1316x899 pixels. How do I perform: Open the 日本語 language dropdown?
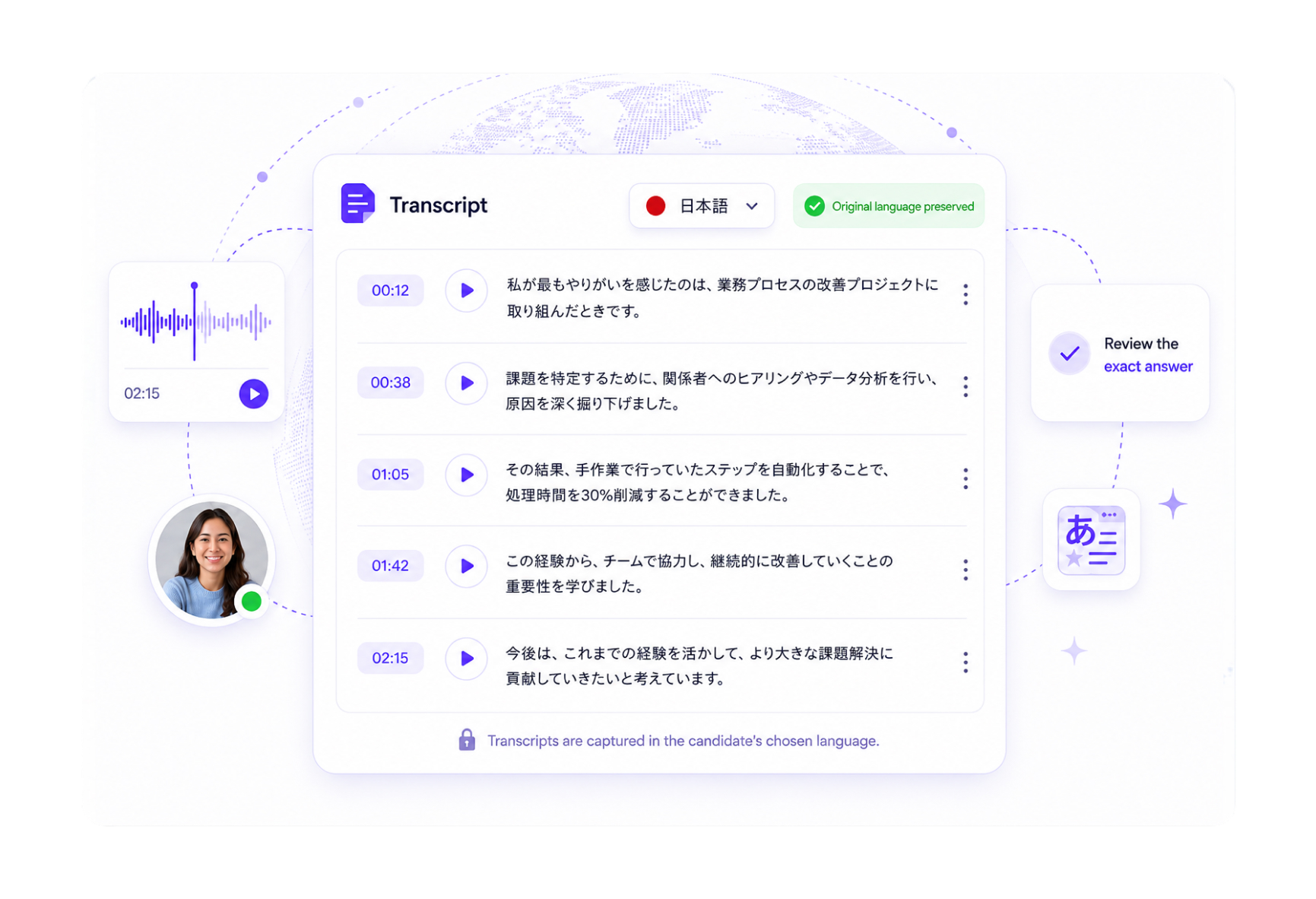(701, 206)
